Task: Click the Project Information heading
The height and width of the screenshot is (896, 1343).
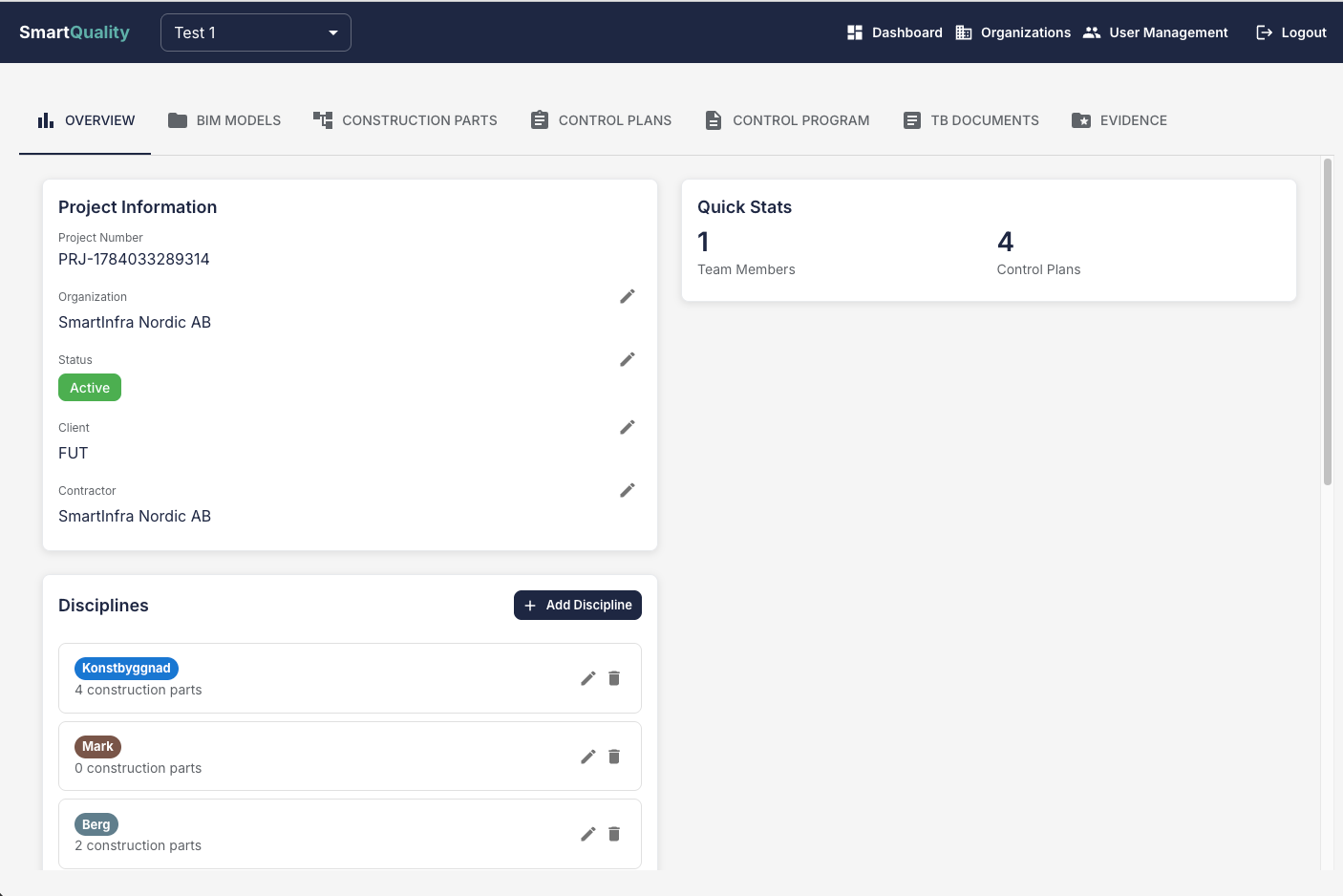Action: pyautogui.click(x=138, y=207)
